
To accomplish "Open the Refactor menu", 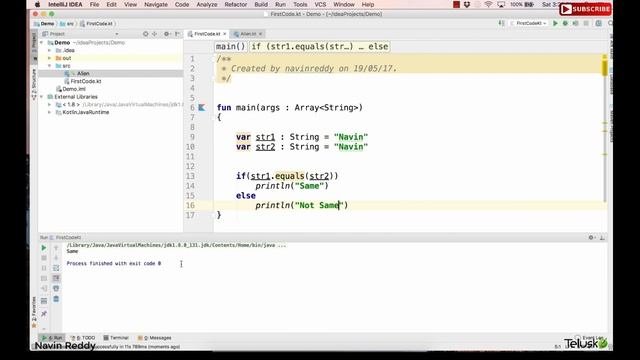I will 236,4.
